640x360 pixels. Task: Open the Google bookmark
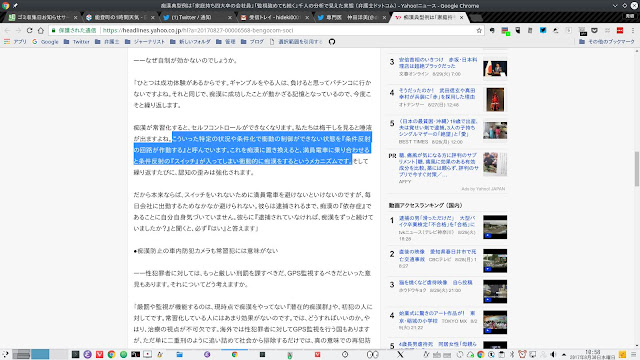45,42
